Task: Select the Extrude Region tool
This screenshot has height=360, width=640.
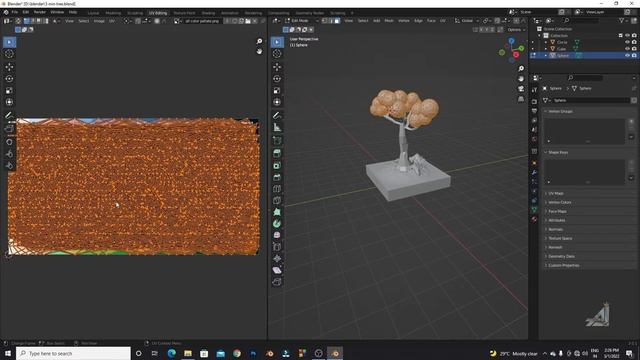Action: pos(277,153)
